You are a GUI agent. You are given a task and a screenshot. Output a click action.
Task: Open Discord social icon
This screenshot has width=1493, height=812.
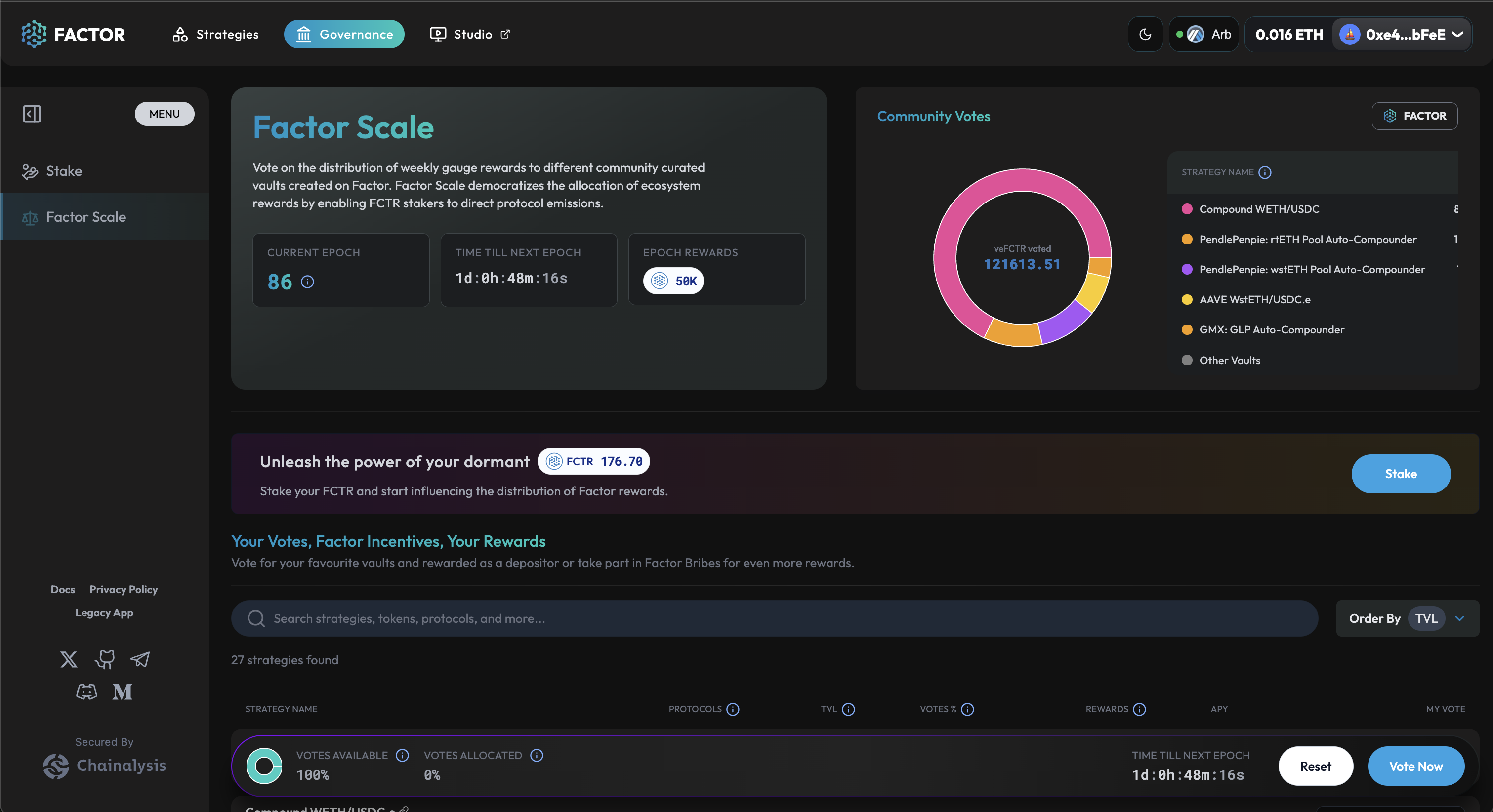[86, 691]
